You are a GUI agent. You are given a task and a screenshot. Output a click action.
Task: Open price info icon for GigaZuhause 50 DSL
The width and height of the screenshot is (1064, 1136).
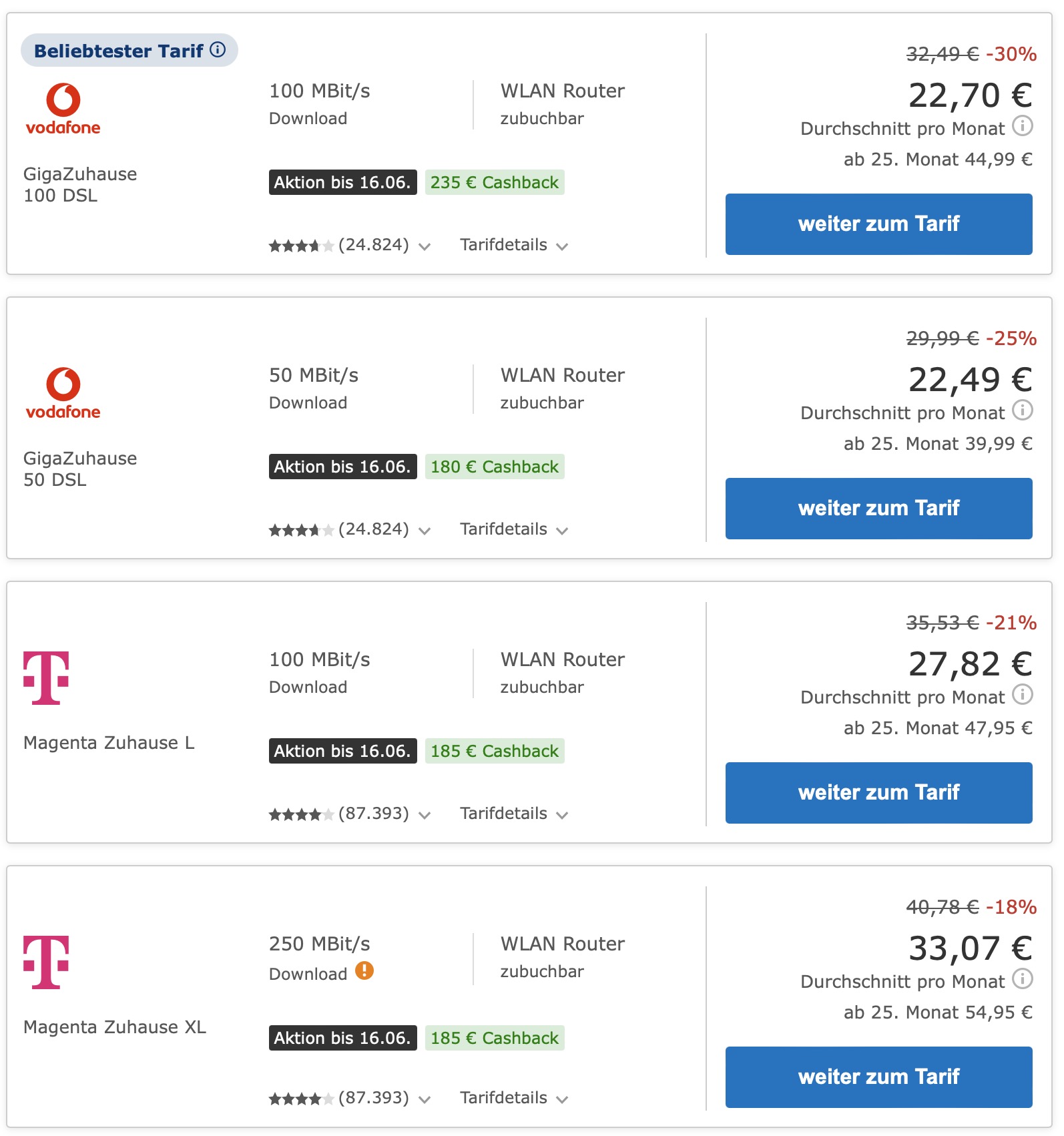tap(1022, 410)
